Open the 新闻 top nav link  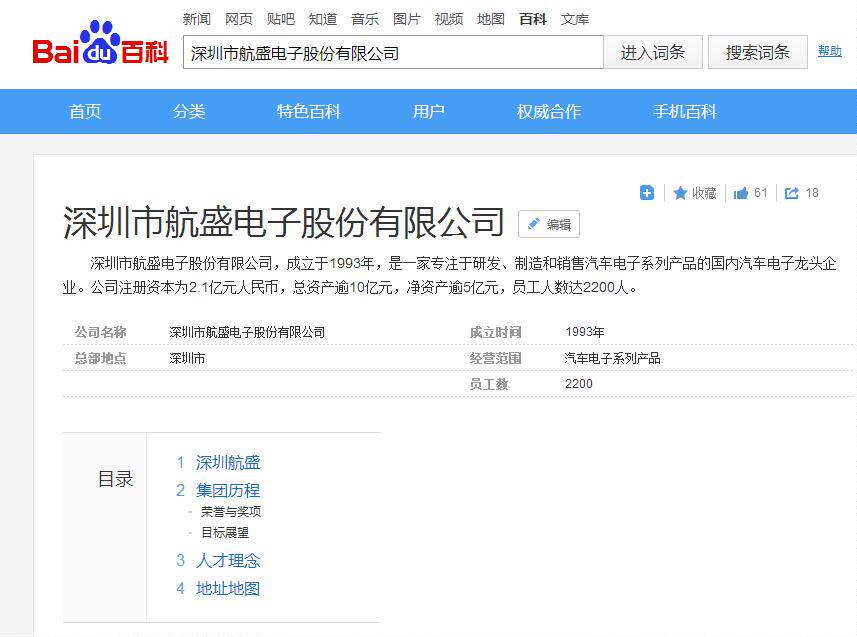coord(197,19)
